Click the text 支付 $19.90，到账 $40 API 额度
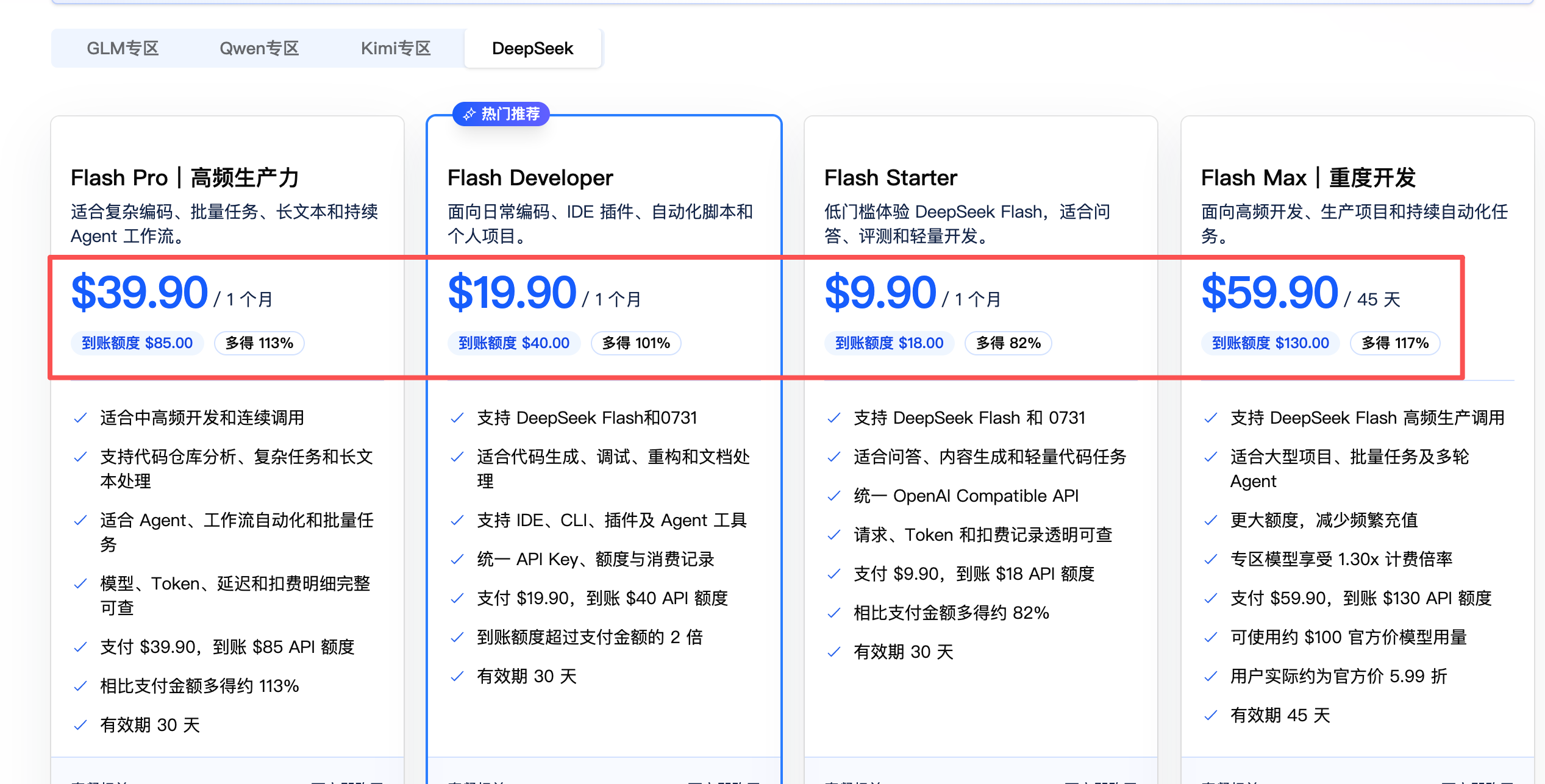The height and width of the screenshot is (784, 1545). 602,598
